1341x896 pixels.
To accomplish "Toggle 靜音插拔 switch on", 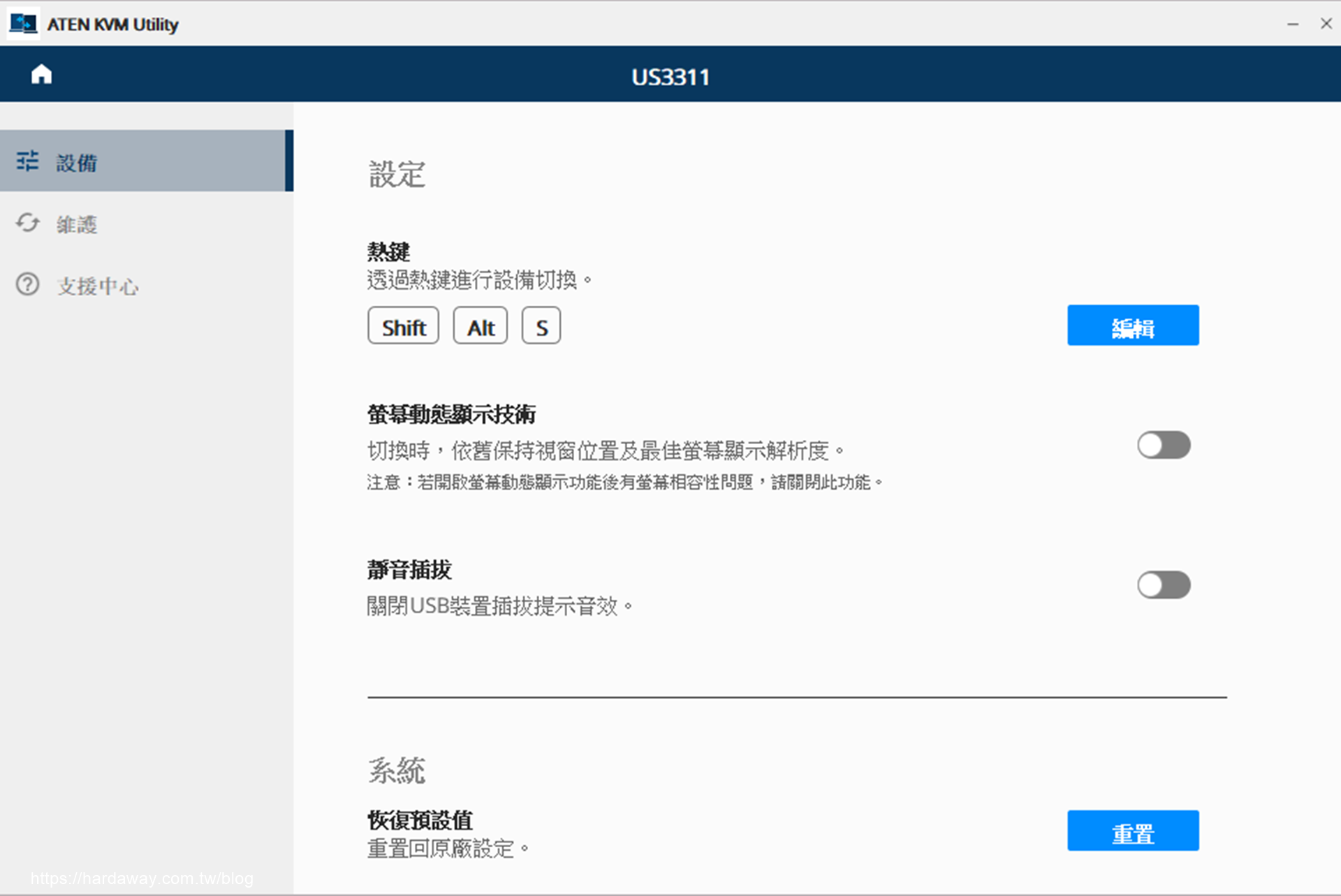I will tap(1164, 585).
